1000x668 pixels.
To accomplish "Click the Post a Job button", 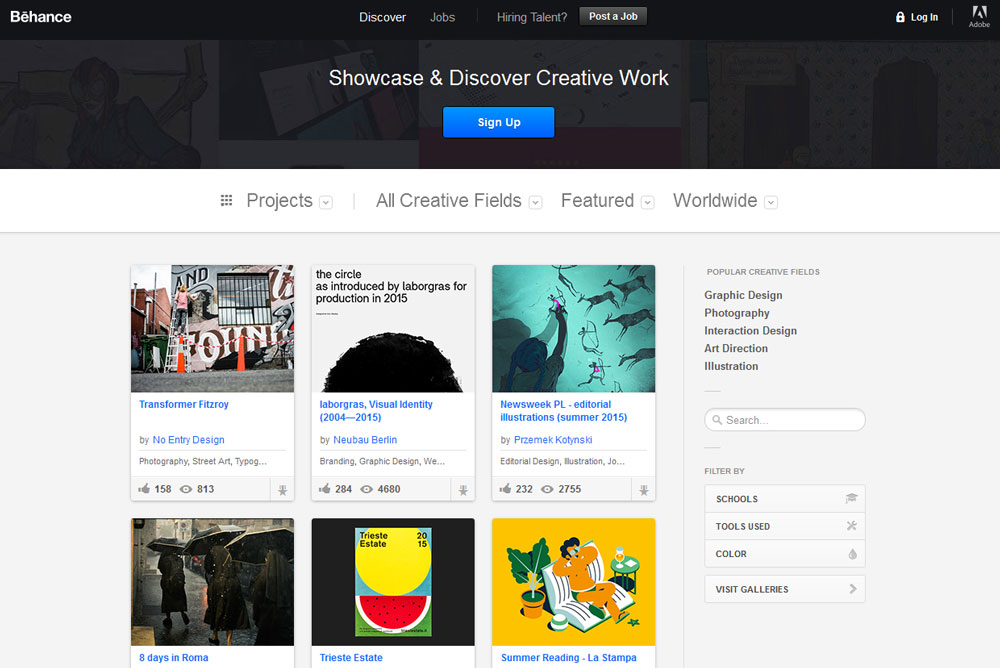I will 613,16.
